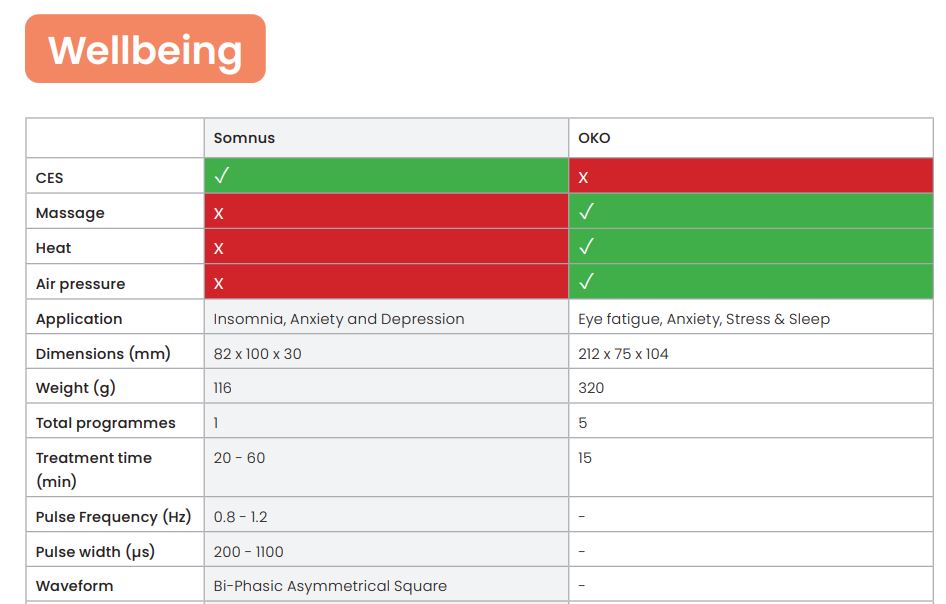Select the Insomnia, Anxiety and Depression text

pos(339,319)
